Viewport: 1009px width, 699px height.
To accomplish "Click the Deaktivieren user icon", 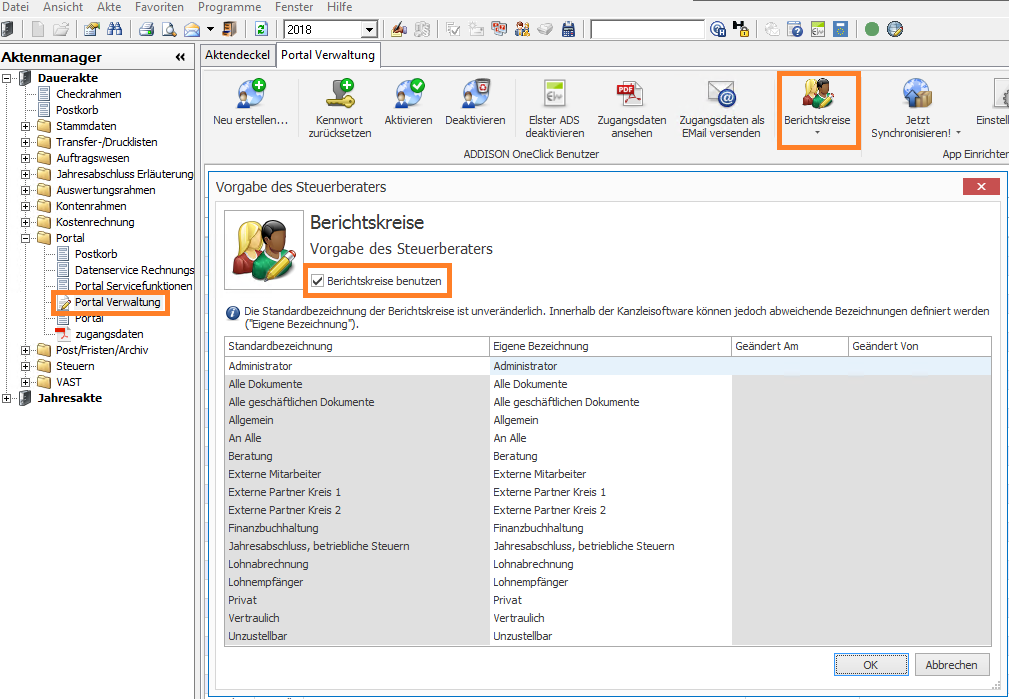I will coord(476,94).
